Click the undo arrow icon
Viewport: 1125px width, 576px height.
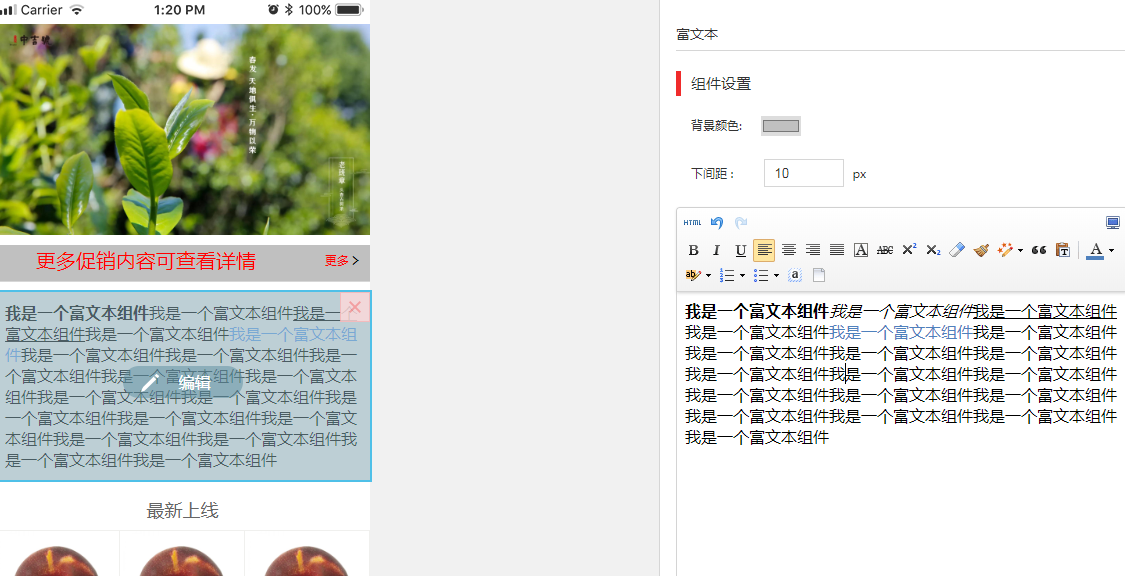point(717,223)
